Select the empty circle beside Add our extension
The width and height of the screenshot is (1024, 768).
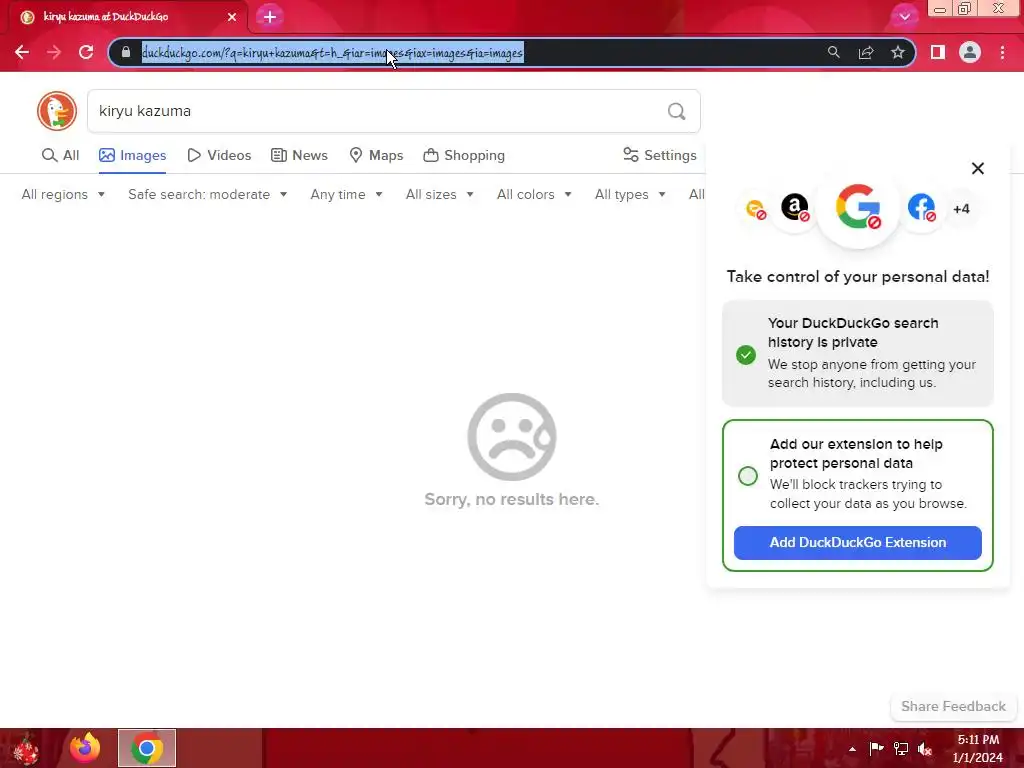(748, 475)
